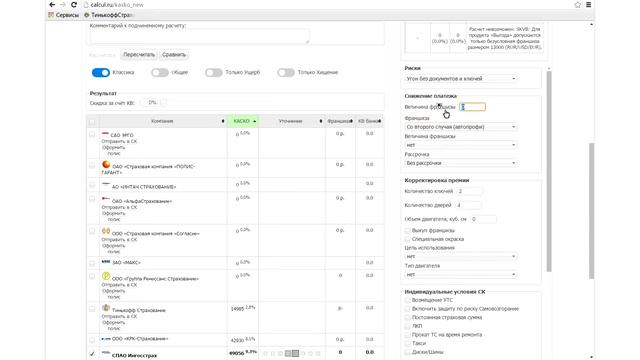Viewport: 640px width, 360px height.
Task: Enable Выкуп франшизы checkbox
Action: click(407, 231)
